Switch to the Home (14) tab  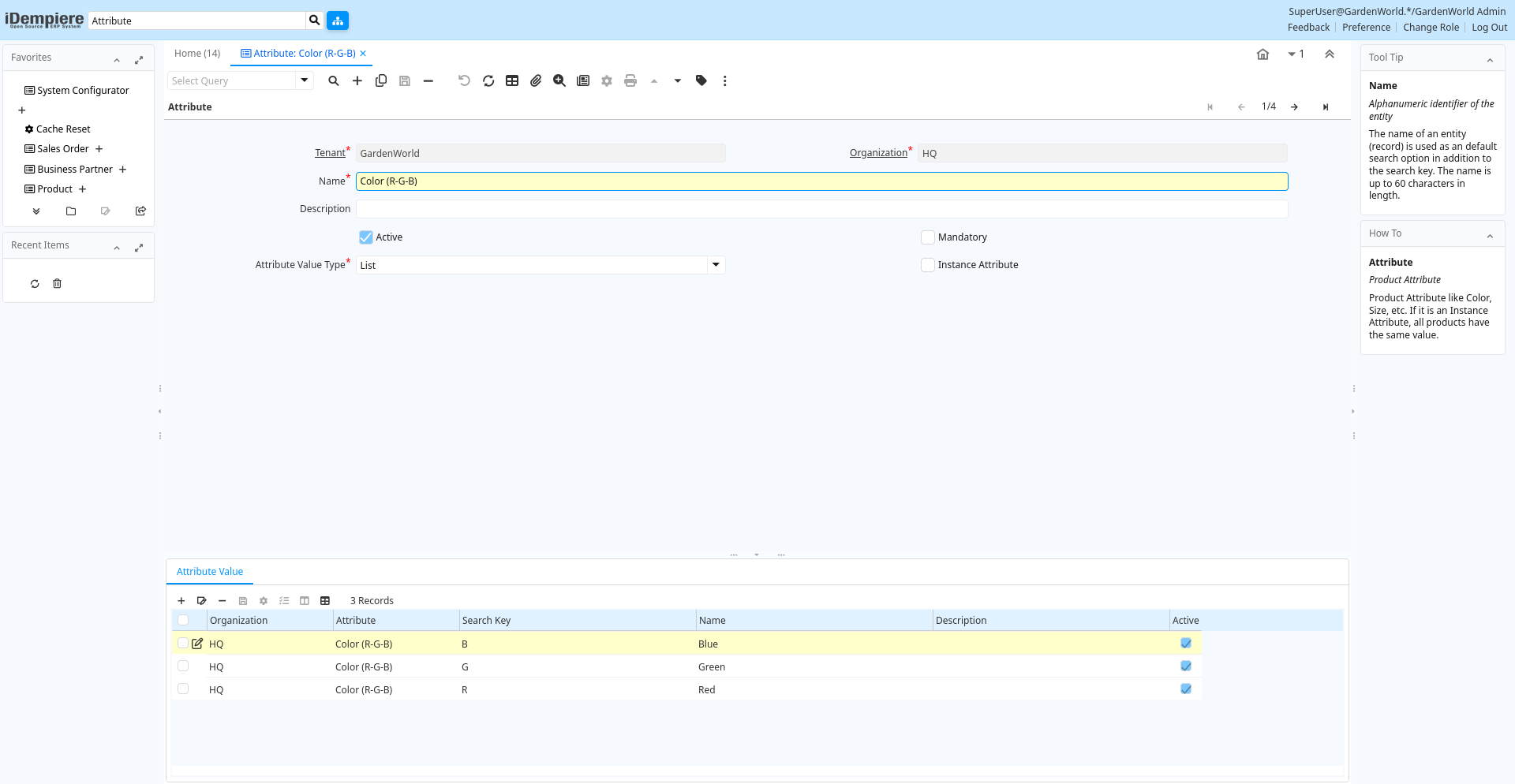click(197, 54)
